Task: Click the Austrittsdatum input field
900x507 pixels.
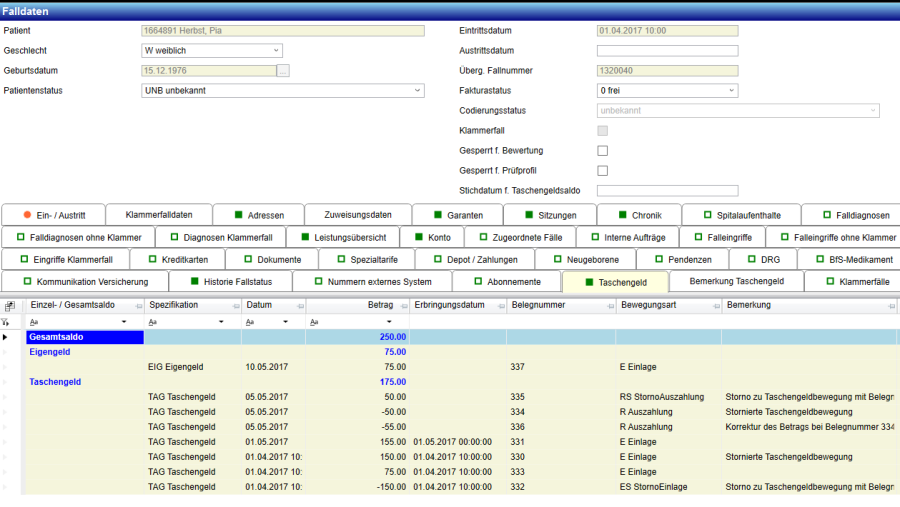Action: 667,51
